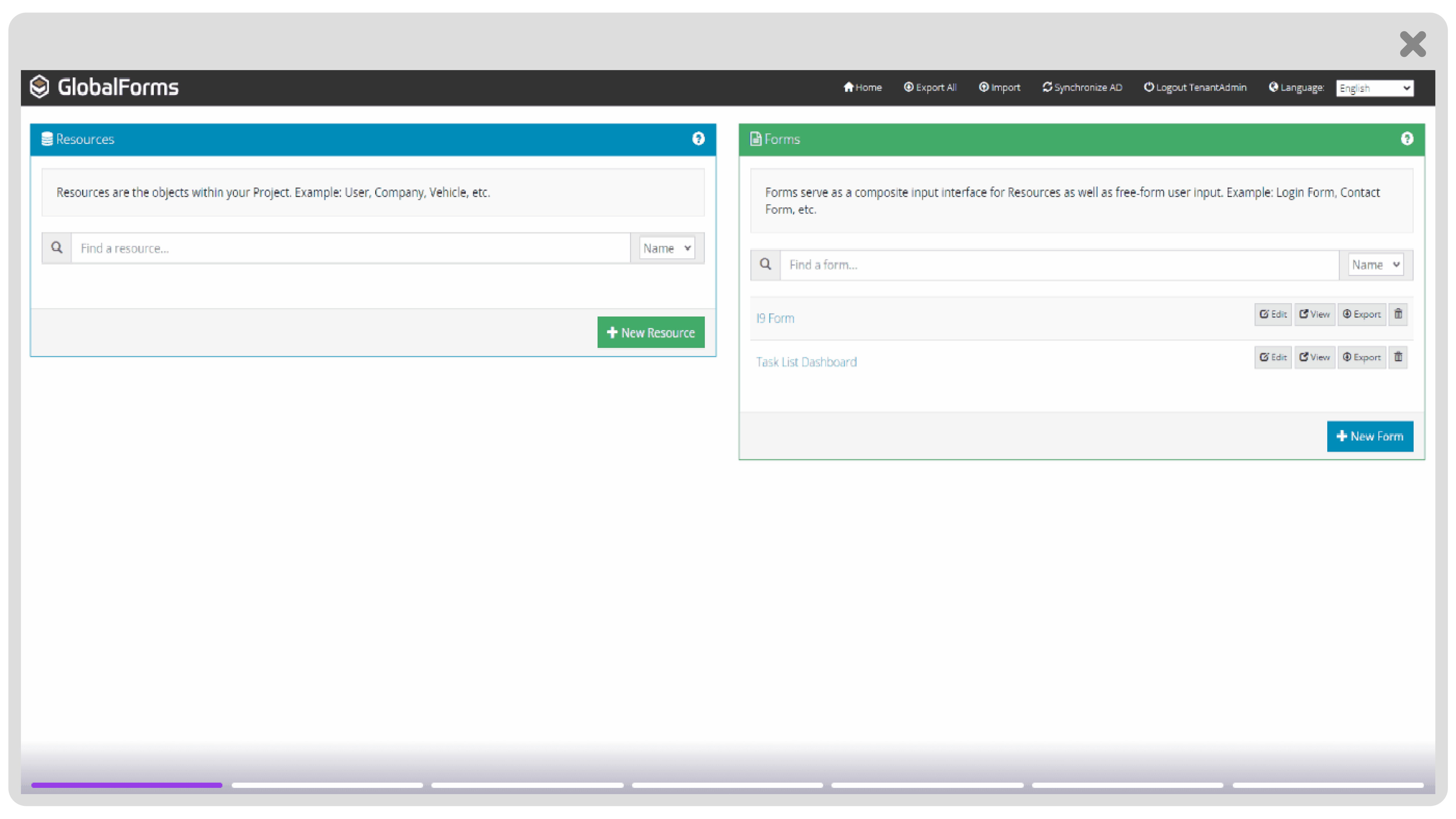The image size is (1456, 819).
Task: Delete Task List Dashboard using its trash icon
Action: (x=1398, y=357)
